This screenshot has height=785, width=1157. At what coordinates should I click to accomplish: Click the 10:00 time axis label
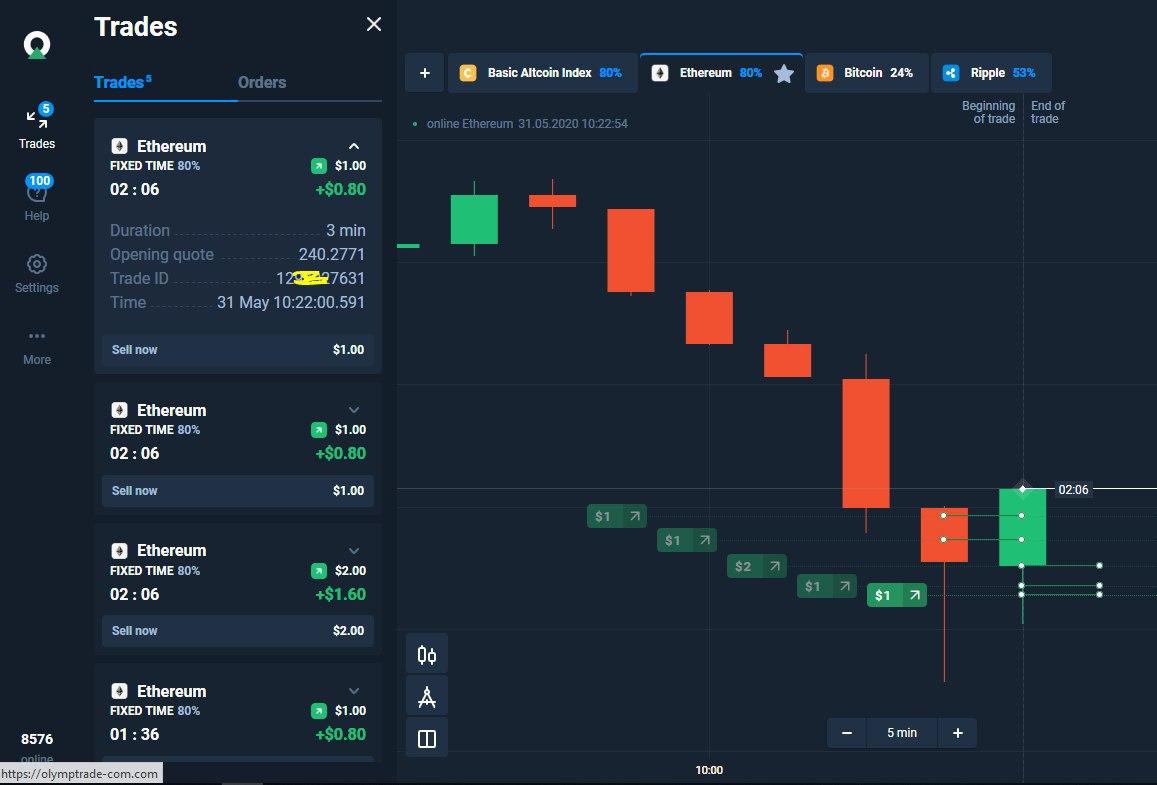coord(709,770)
